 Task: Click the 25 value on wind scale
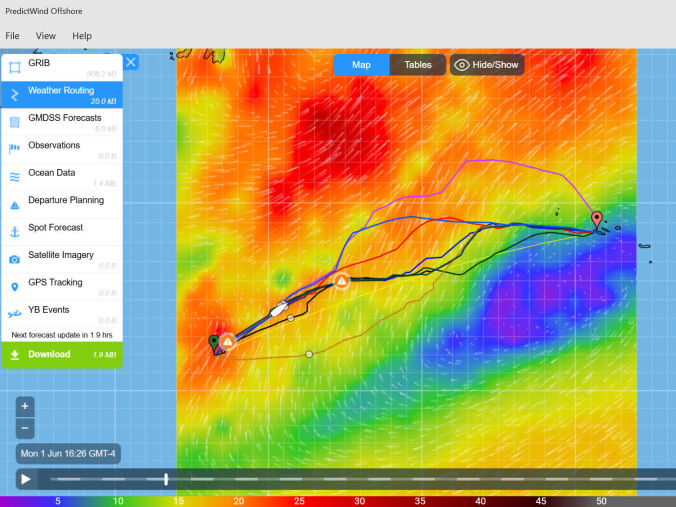299,501
